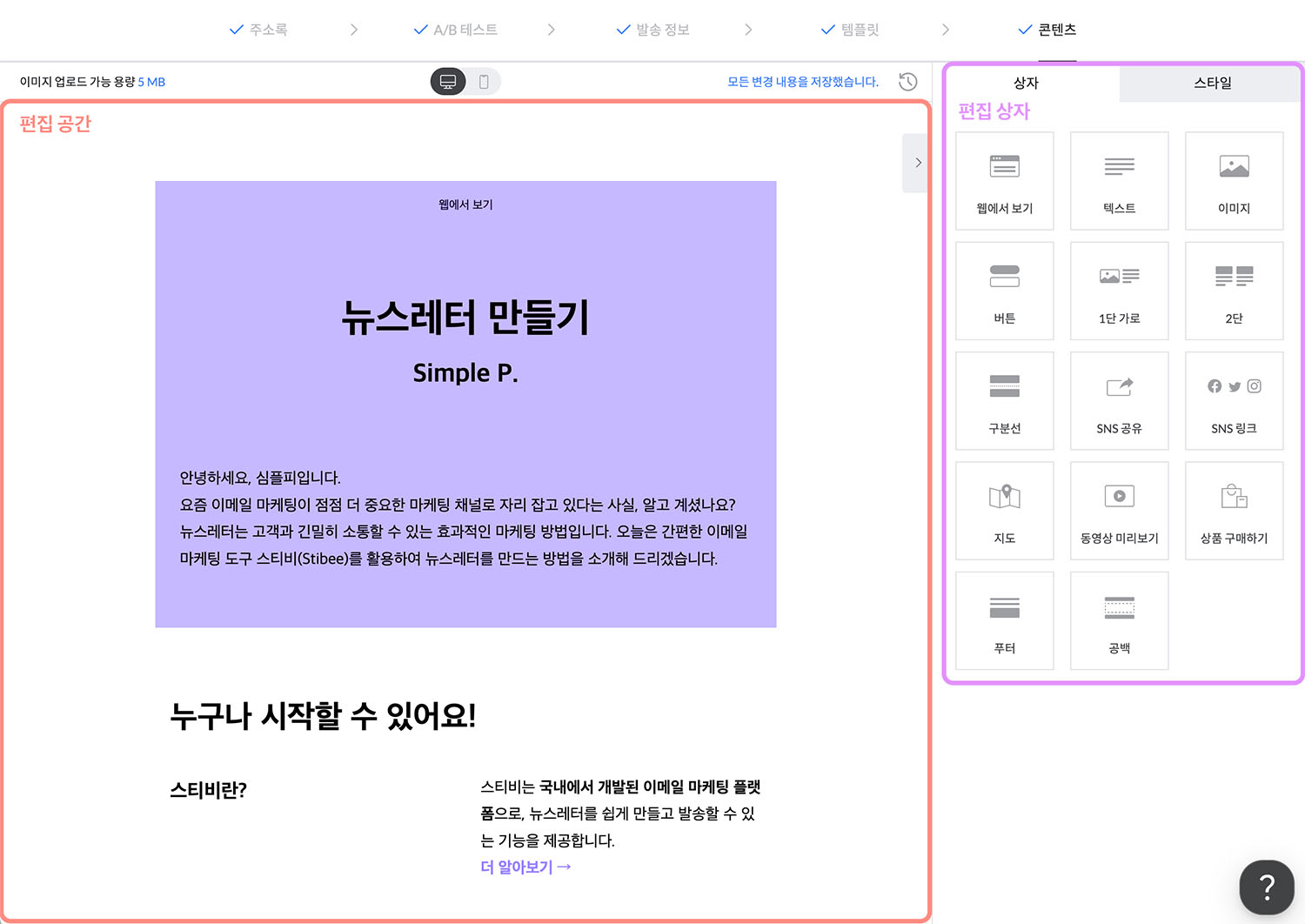Click the 5 MB upload limit link
This screenshot has height=924, width=1305.
coord(151,82)
